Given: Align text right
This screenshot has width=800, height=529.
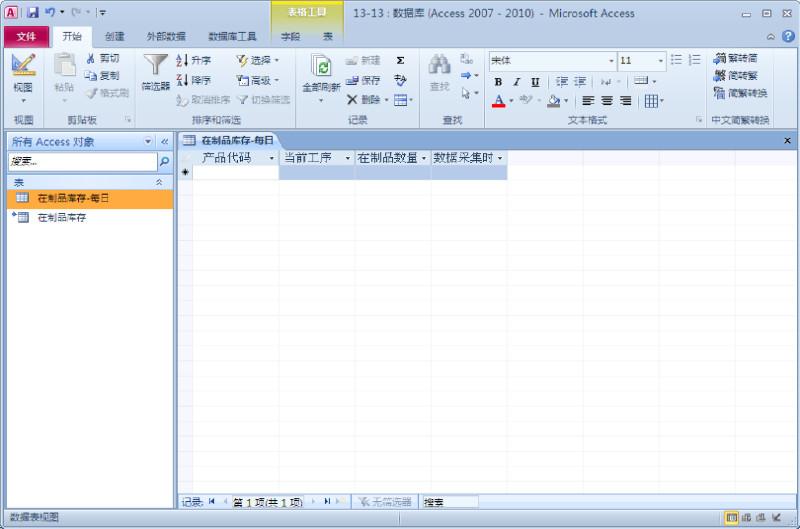Looking at the screenshot, I should pos(626,101).
